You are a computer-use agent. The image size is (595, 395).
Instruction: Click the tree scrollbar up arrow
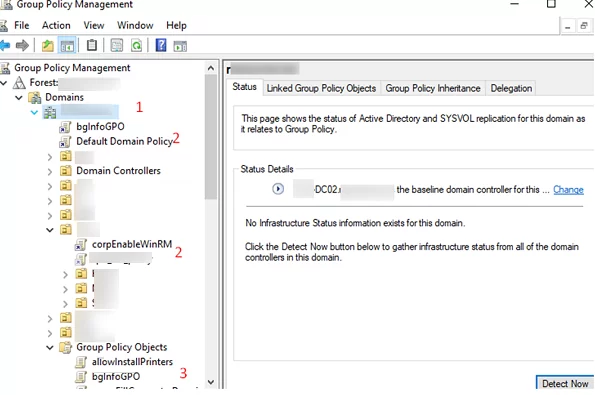(x=211, y=68)
